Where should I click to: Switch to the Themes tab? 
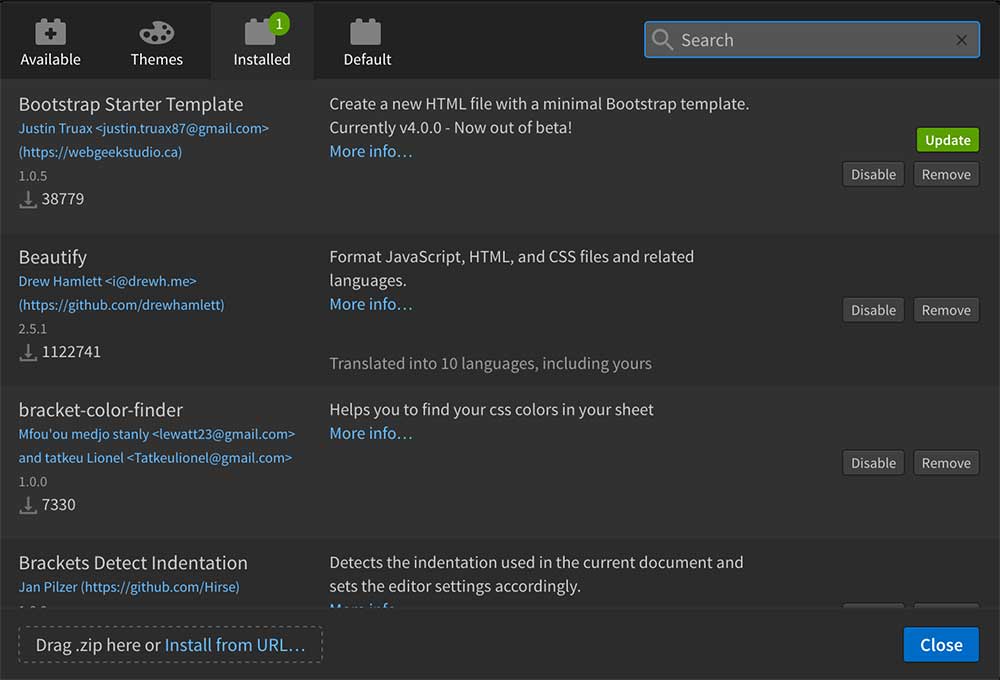(x=157, y=44)
